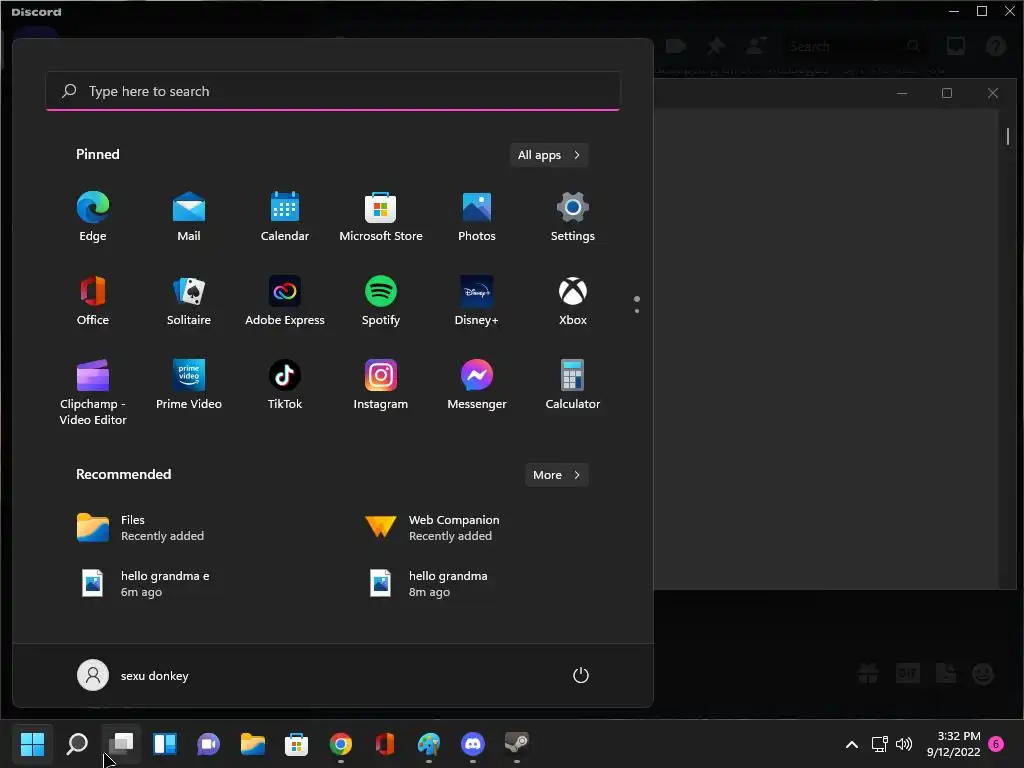Screen dimensions: 1024x768
Task: Start a Discord video call
Action: click(x=676, y=46)
